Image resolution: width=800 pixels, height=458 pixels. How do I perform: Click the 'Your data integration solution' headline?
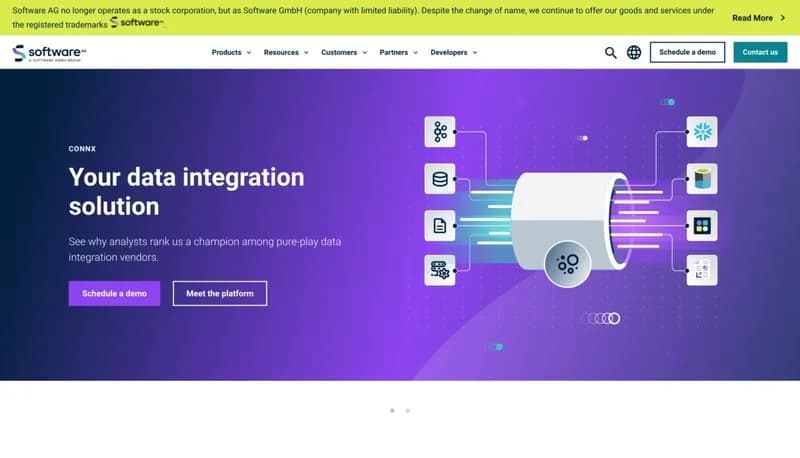(x=186, y=192)
